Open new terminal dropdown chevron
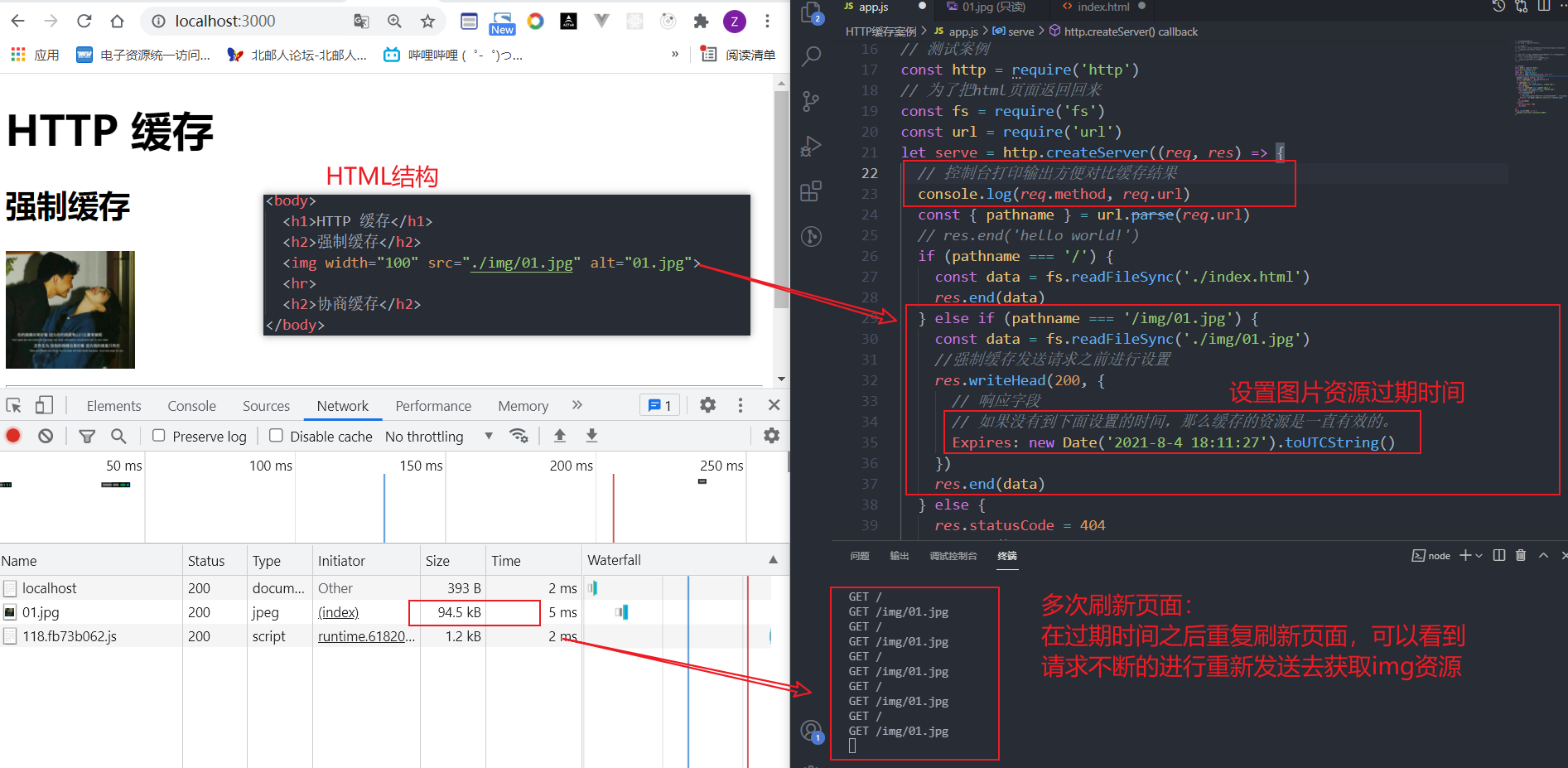The image size is (1568, 768). (1479, 556)
